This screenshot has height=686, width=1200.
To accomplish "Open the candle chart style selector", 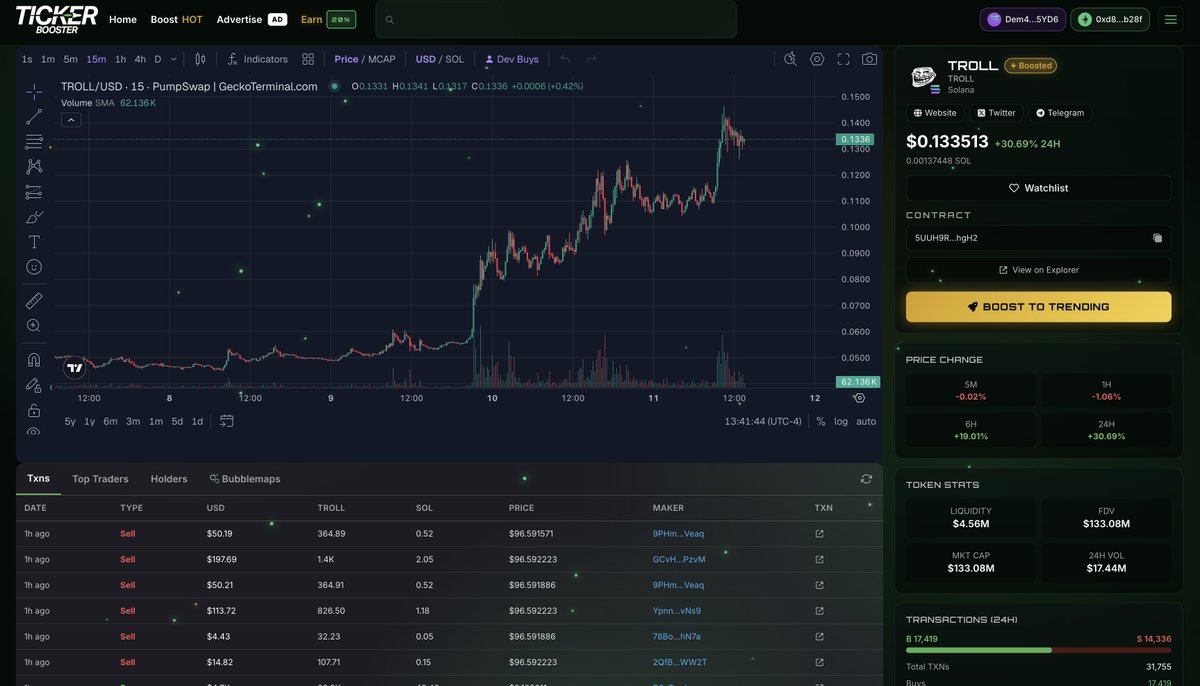I will (200, 59).
